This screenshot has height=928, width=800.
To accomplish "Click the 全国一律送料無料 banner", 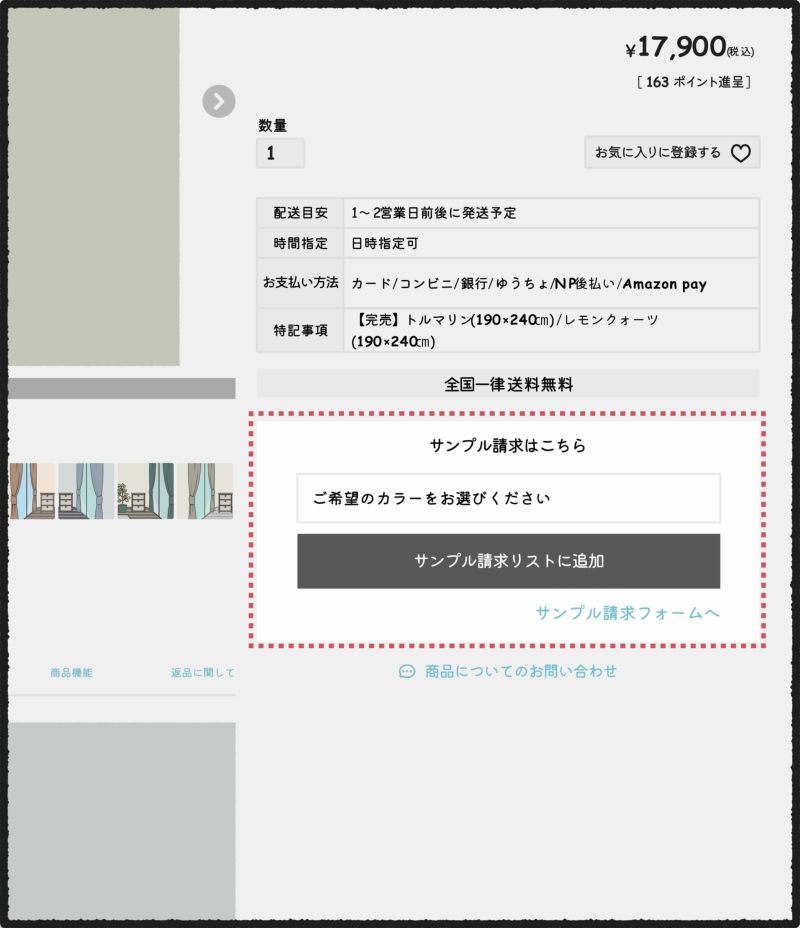I will (x=508, y=384).
